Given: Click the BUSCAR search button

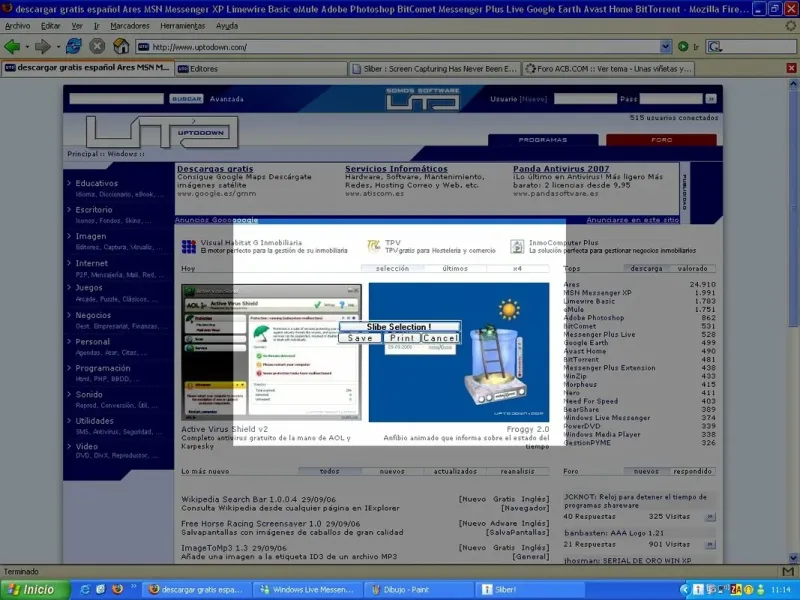Looking at the screenshot, I should [x=186, y=99].
